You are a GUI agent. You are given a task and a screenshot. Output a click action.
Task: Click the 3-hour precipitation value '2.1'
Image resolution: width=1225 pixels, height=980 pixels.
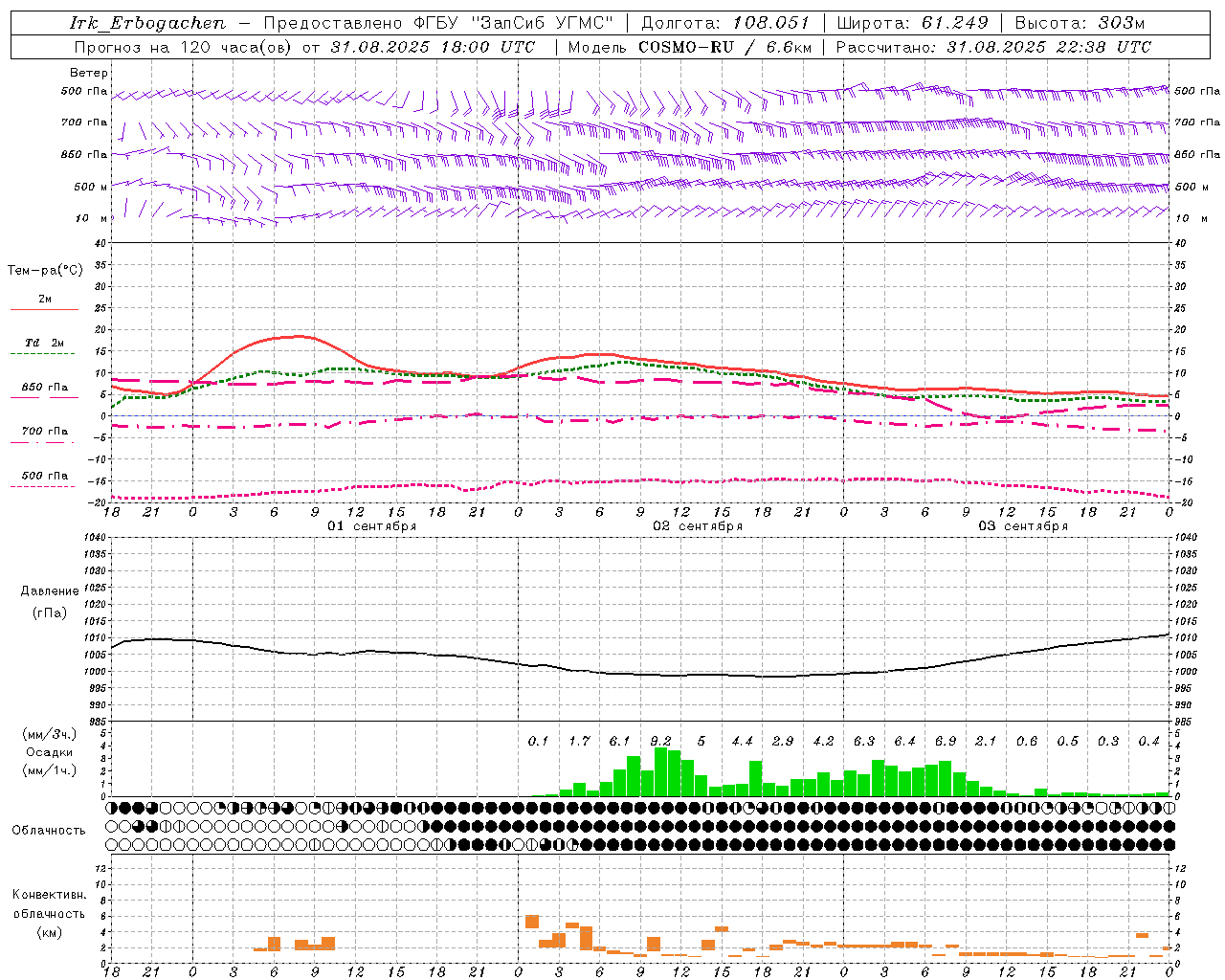986,741
